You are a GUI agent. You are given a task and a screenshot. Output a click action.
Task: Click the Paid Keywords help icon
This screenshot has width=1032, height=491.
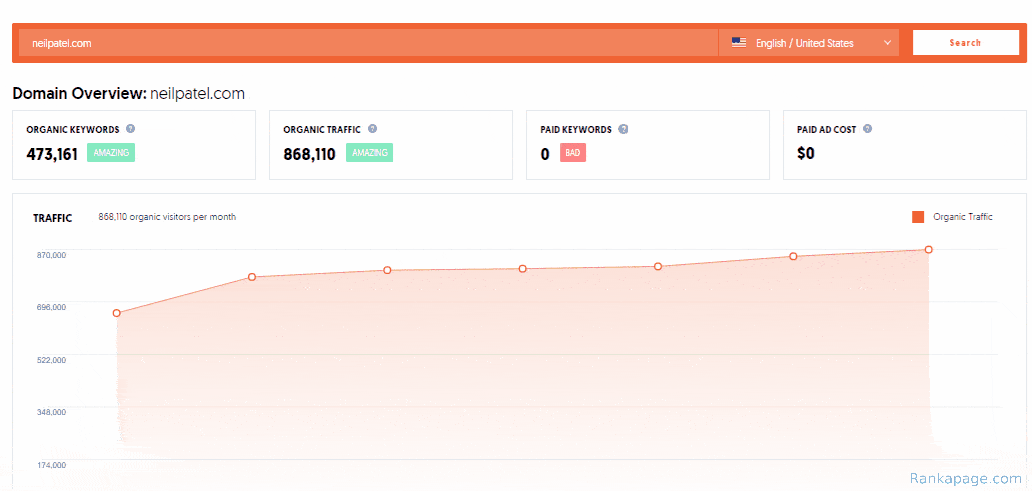[x=623, y=129]
